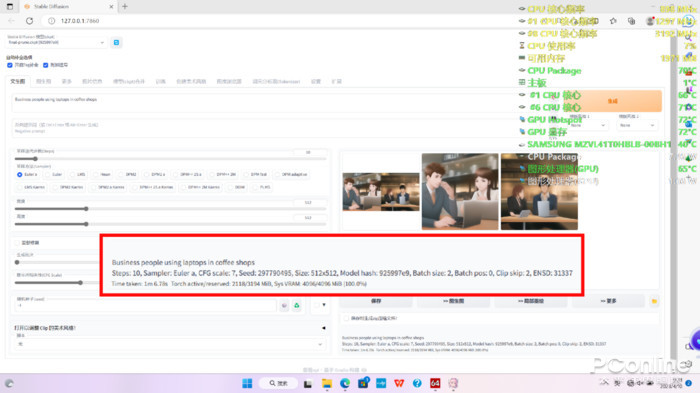Image resolution: width=700 pixels, height=393 pixels.
Task: Click the browser reload page icon
Action: pyautogui.click(x=29, y=21)
